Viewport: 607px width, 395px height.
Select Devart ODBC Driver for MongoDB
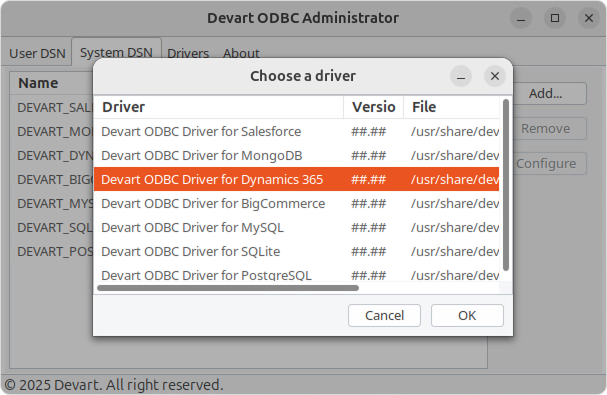coord(297,155)
